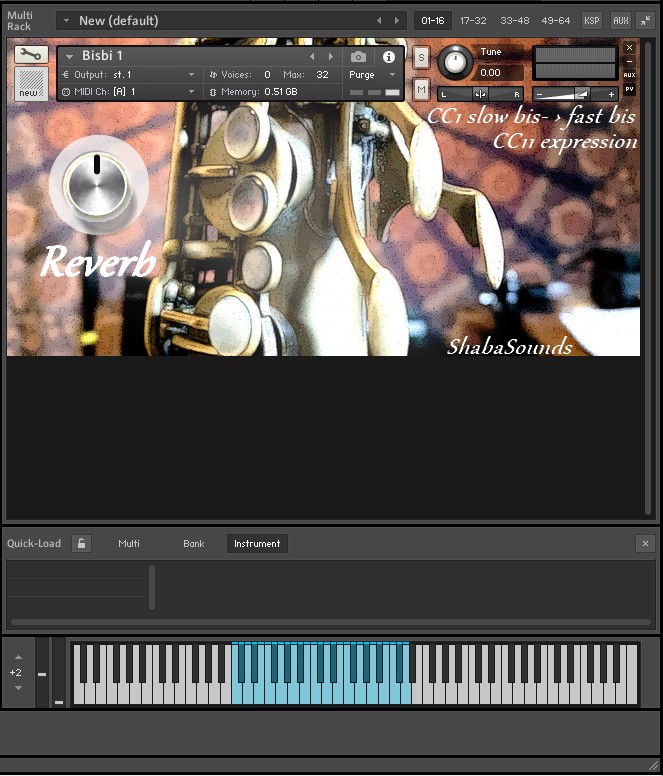The image size is (663, 776).
Task: Solo the Bisbi 1 instrument
Action: pyautogui.click(x=421, y=58)
